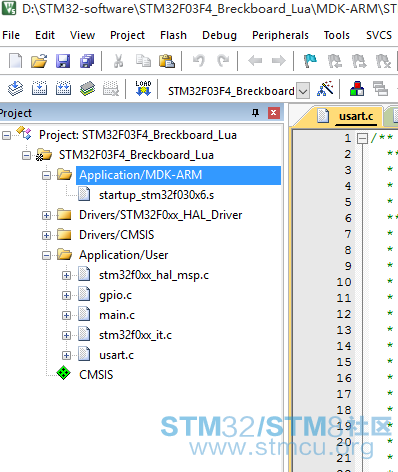398x472 pixels.
Task: Copy selection with the Copy icon
Action: 143,61
